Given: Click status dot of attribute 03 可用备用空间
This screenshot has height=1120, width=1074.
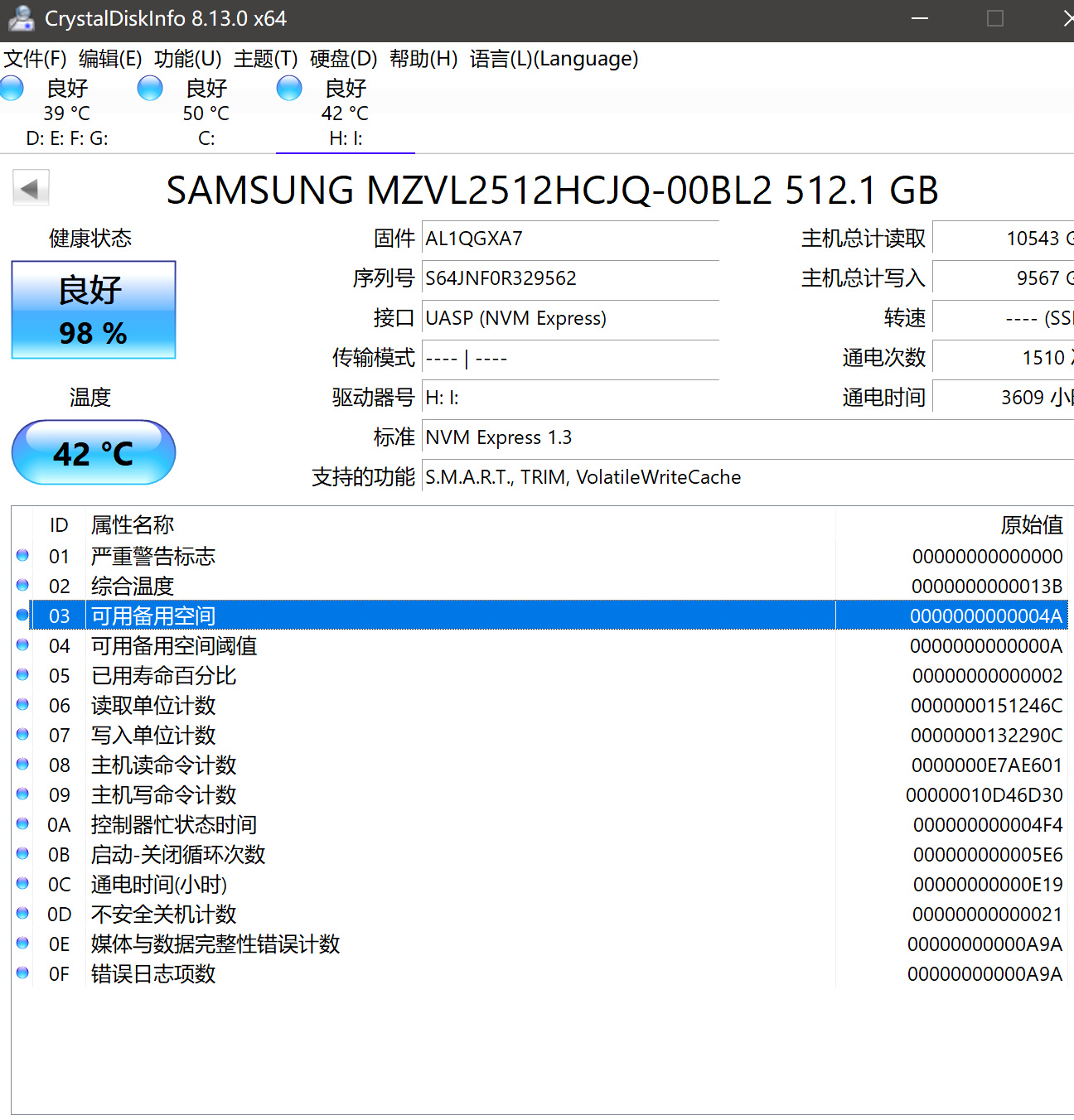Looking at the screenshot, I should pyautogui.click(x=22, y=615).
